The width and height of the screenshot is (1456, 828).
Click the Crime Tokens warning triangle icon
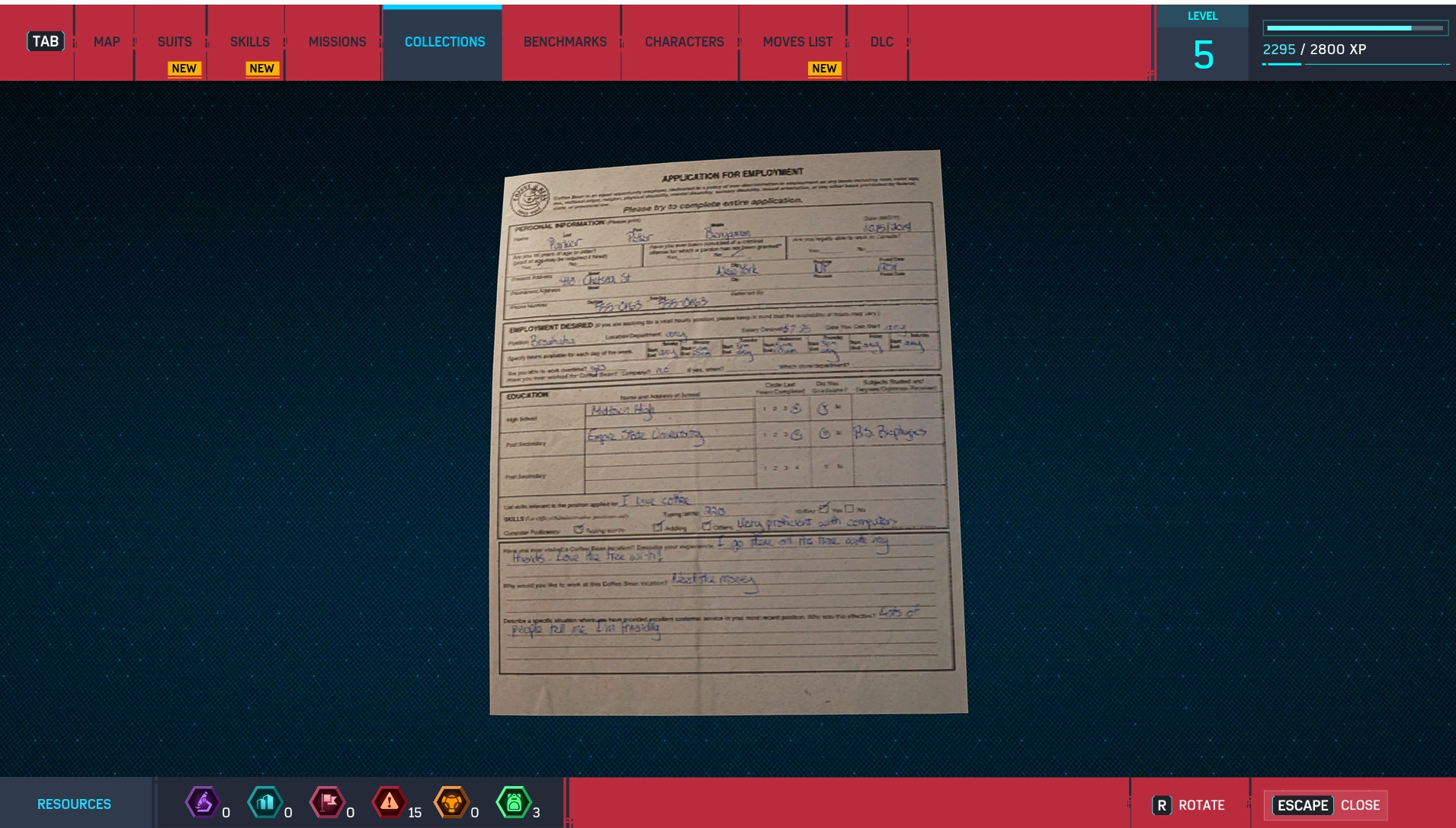pos(391,802)
